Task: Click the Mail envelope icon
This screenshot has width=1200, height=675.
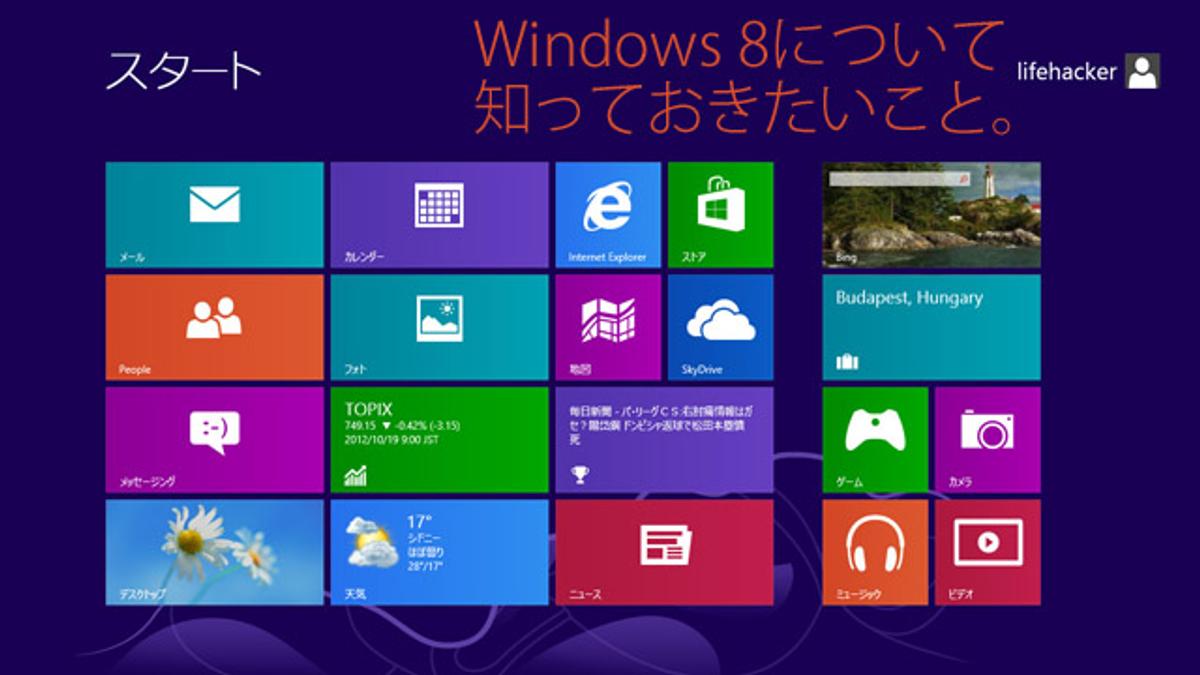Action: (x=215, y=205)
